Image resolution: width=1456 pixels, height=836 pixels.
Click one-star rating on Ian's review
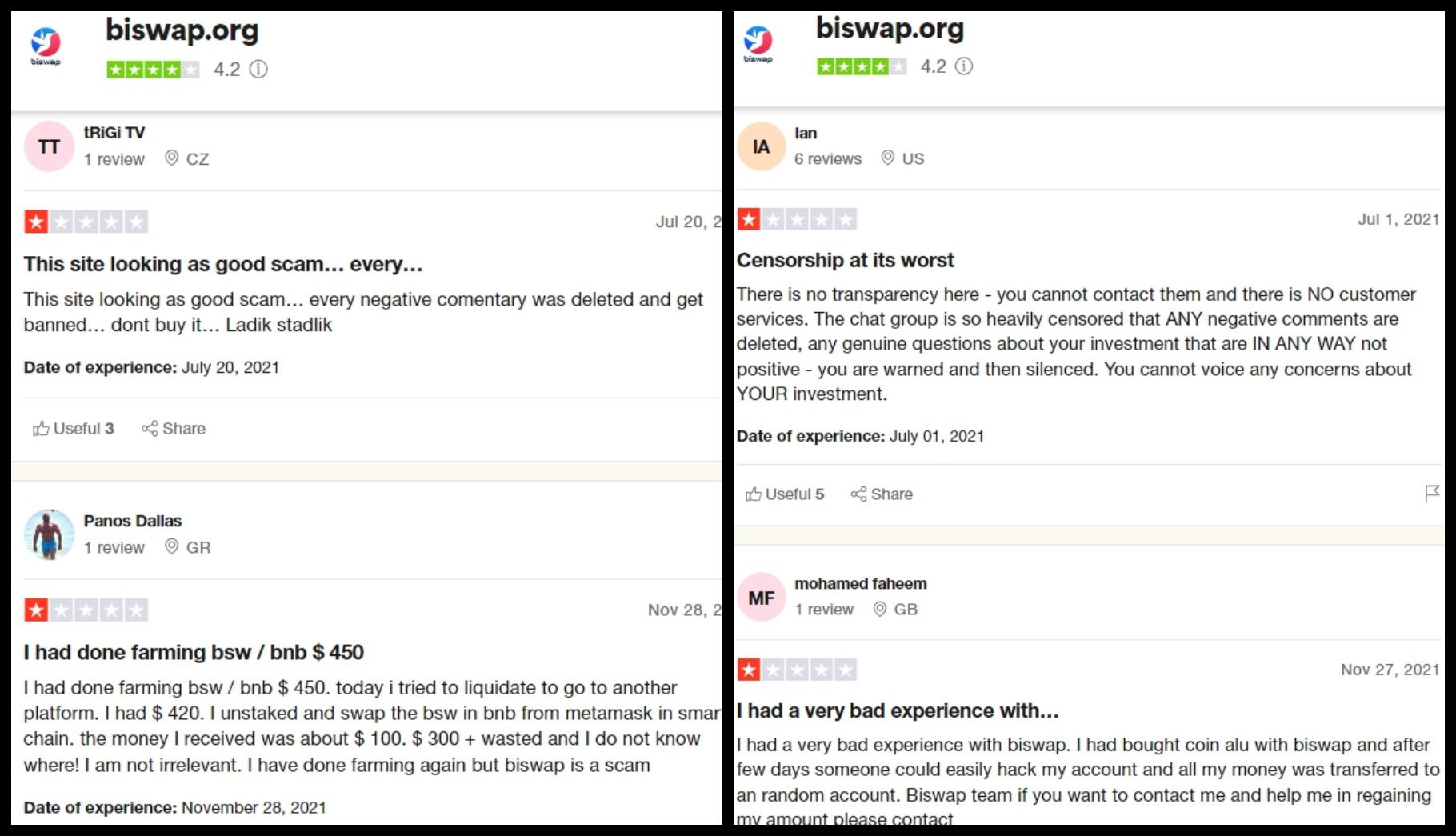tap(797, 219)
